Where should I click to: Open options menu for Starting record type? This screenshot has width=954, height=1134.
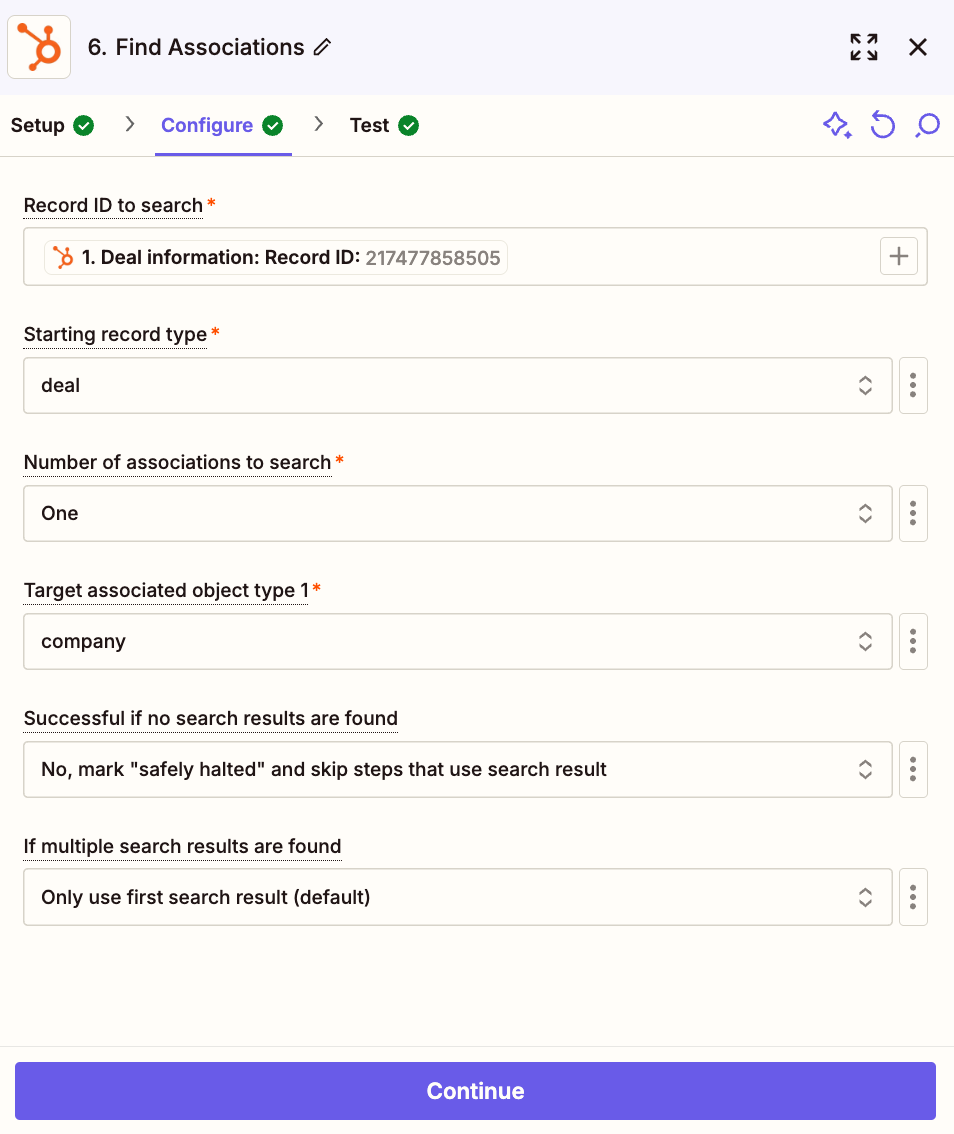[x=913, y=385]
